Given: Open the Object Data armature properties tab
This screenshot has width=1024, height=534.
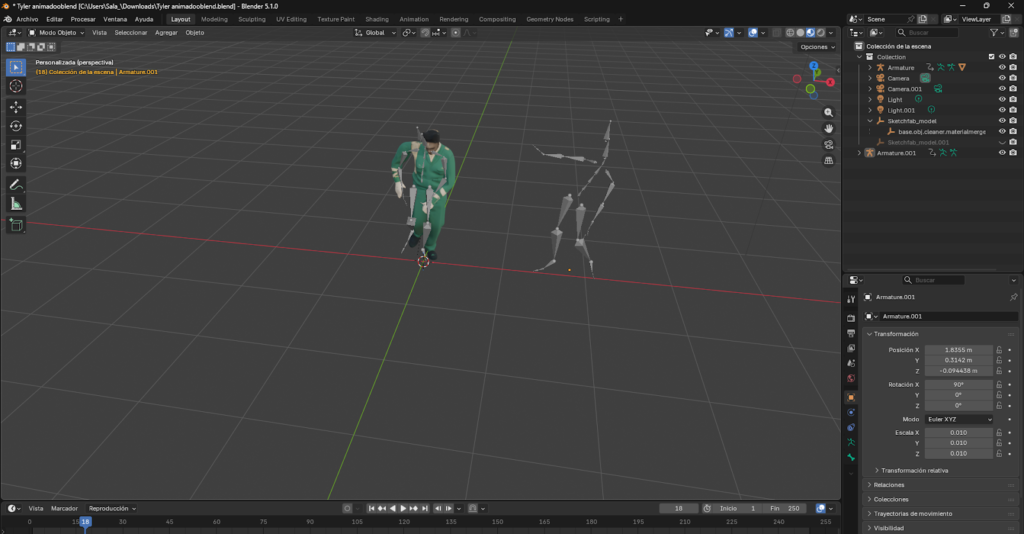Looking at the screenshot, I should [851, 442].
